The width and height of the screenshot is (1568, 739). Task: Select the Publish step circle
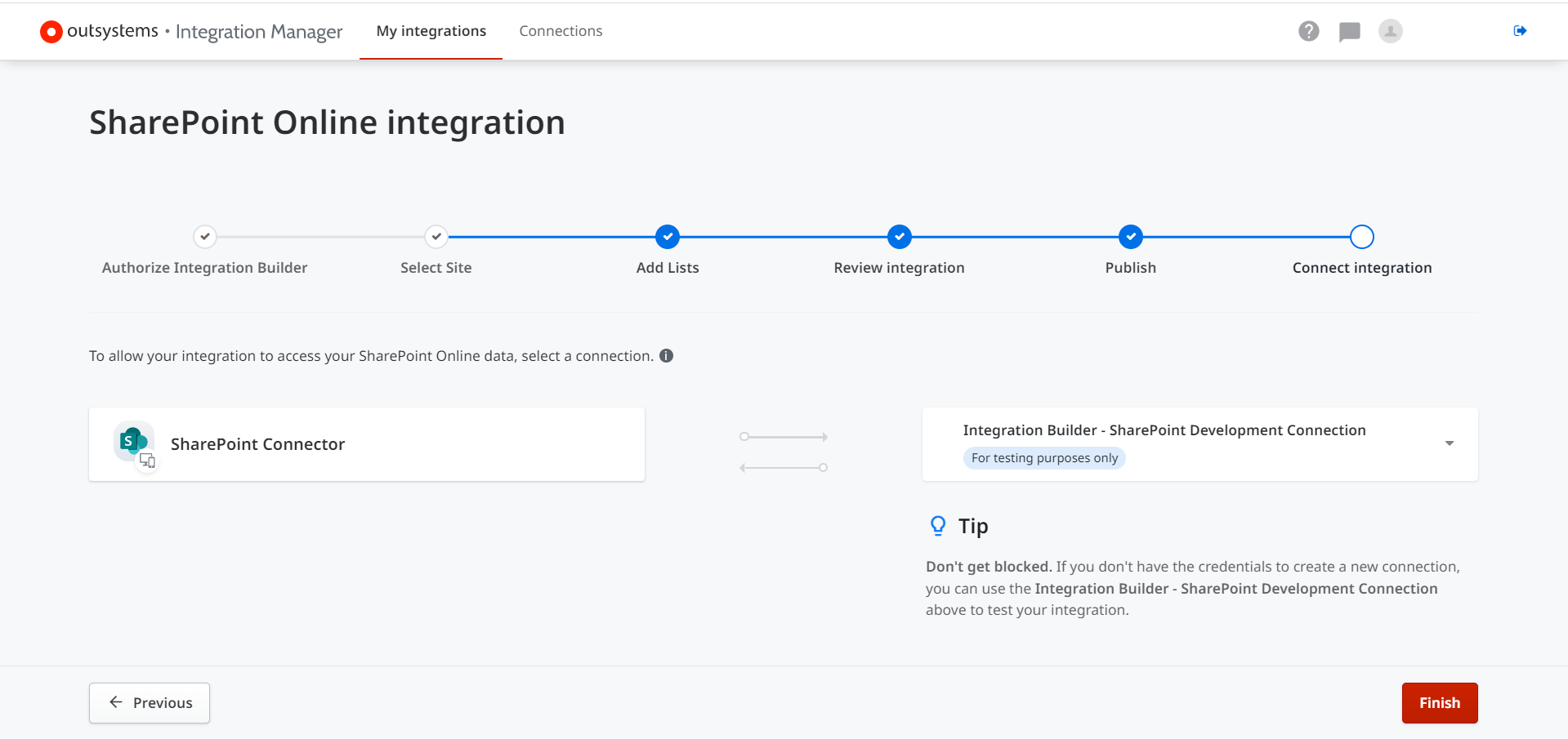1130,237
